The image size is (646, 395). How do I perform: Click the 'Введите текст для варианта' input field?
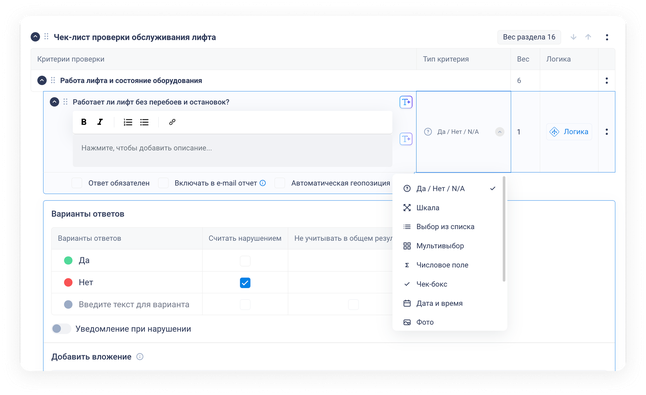coord(134,304)
